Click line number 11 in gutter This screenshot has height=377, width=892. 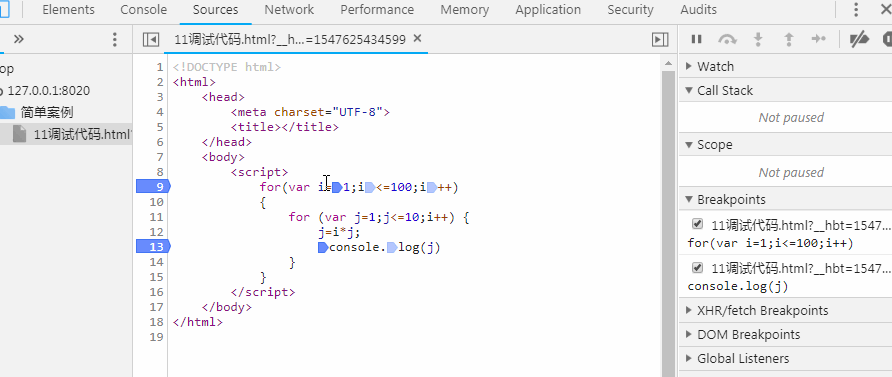156,217
